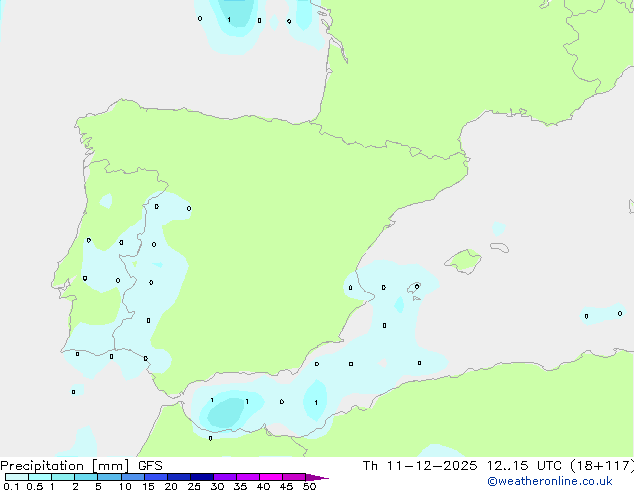Click the '50' legend scale label
The width and height of the screenshot is (634, 490).
(x=309, y=486)
